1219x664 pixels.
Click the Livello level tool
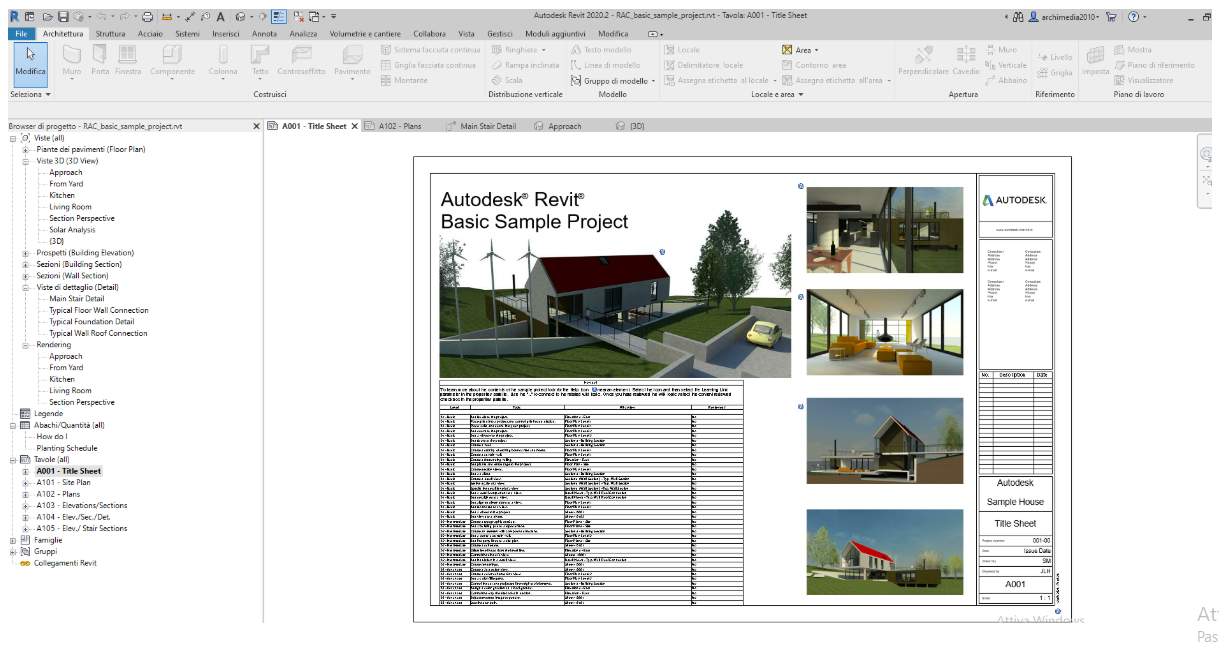point(1055,57)
